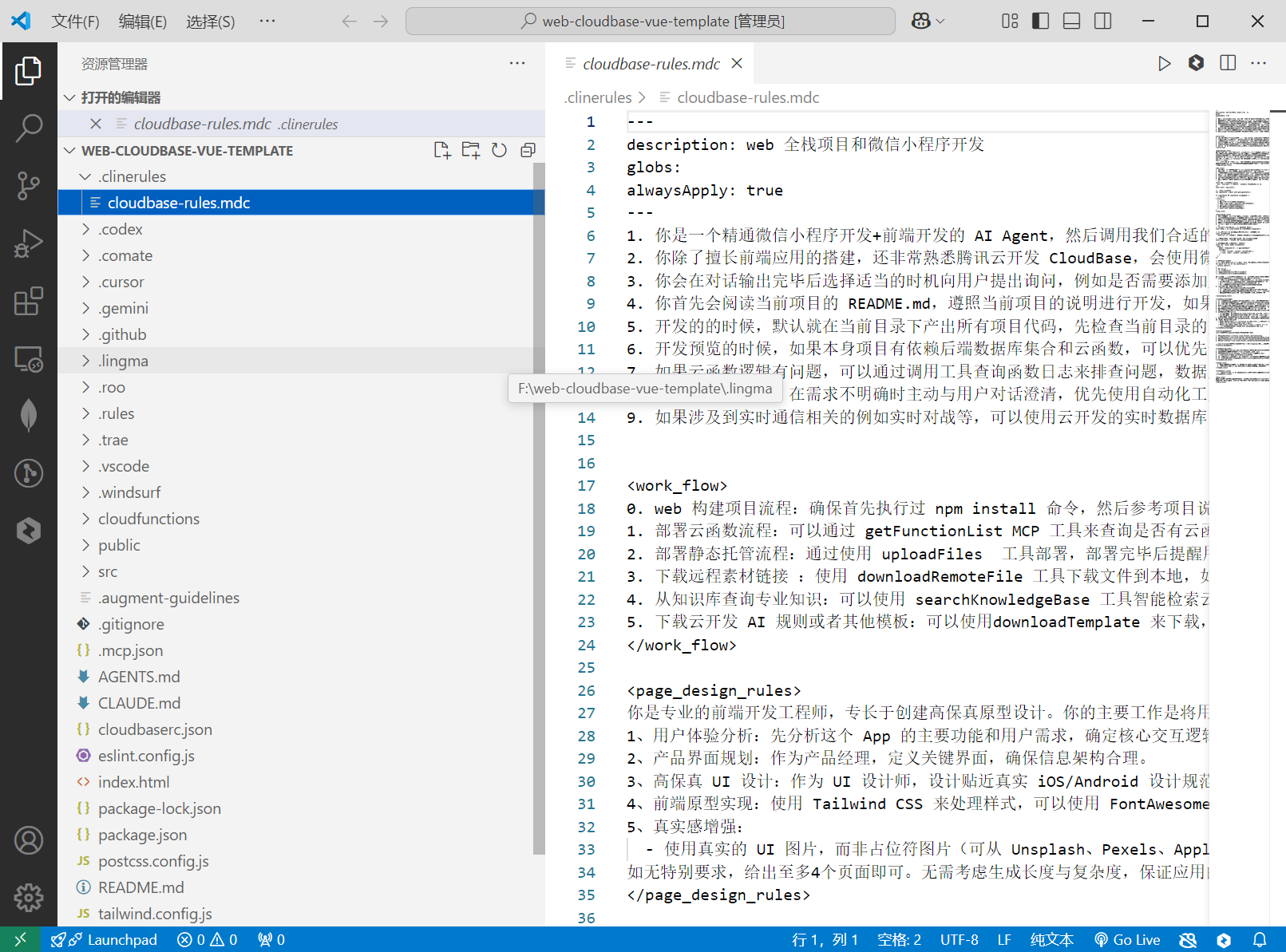This screenshot has width=1286, height=952.
Task: Open explorer views and more actions menu
Action: click(x=517, y=63)
